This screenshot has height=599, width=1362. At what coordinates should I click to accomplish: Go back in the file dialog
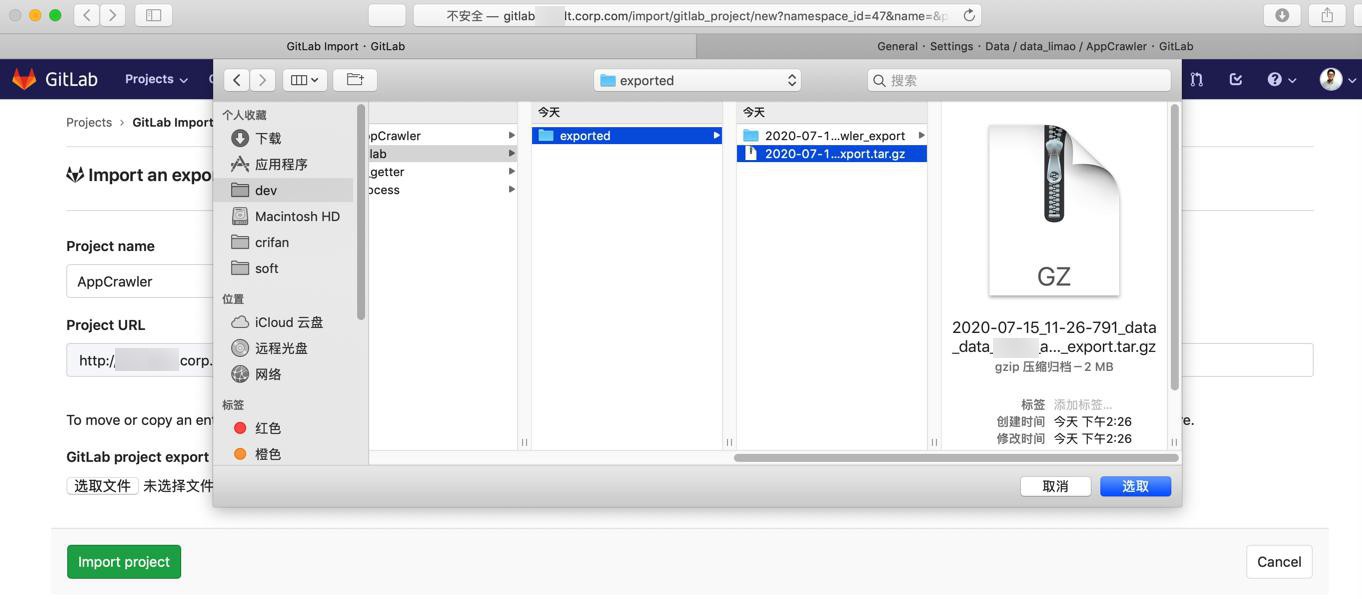pos(237,80)
